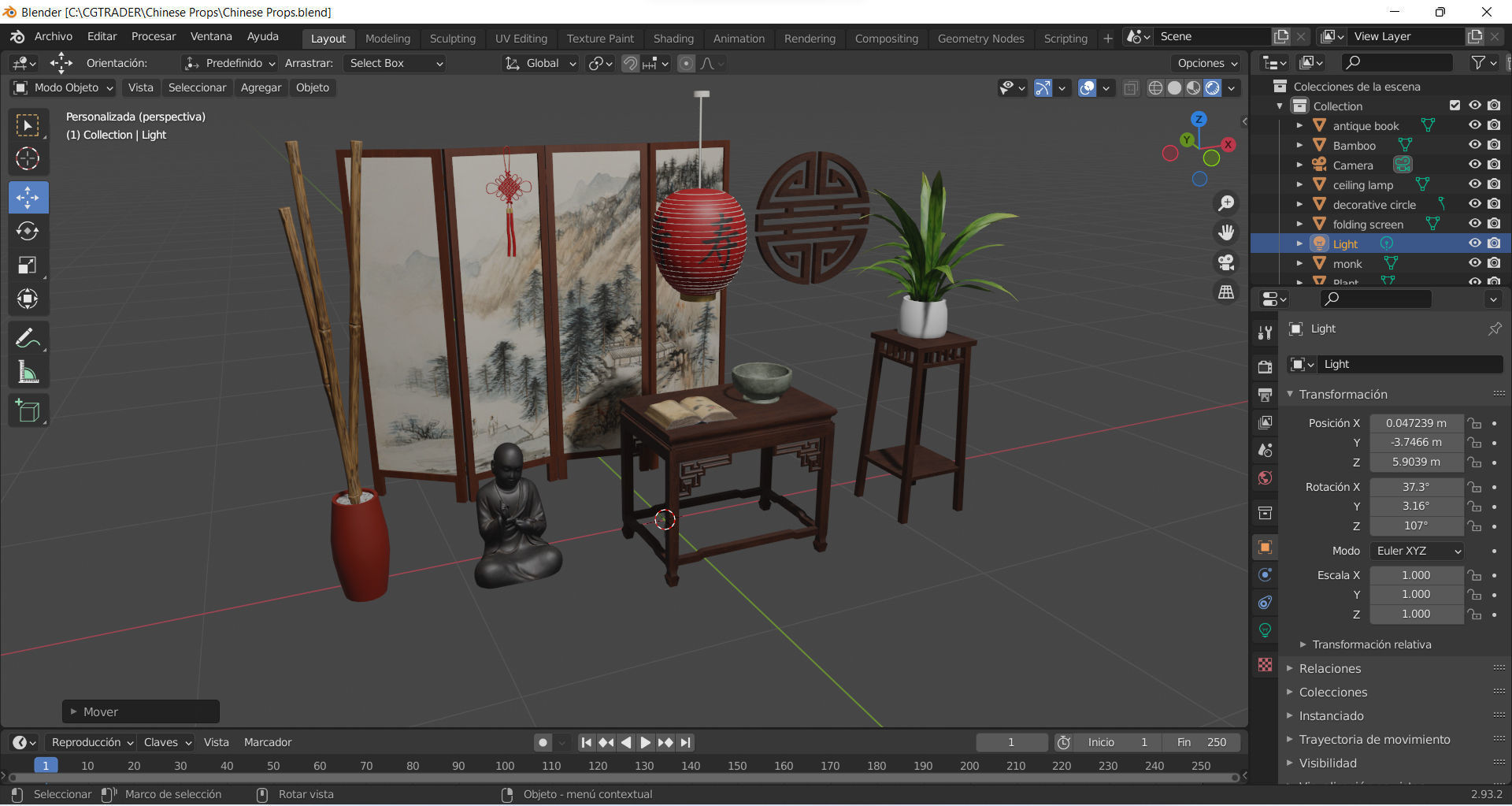This screenshot has width=1512, height=806.
Task: Disable render for ceiling lamp
Action: point(1494,184)
